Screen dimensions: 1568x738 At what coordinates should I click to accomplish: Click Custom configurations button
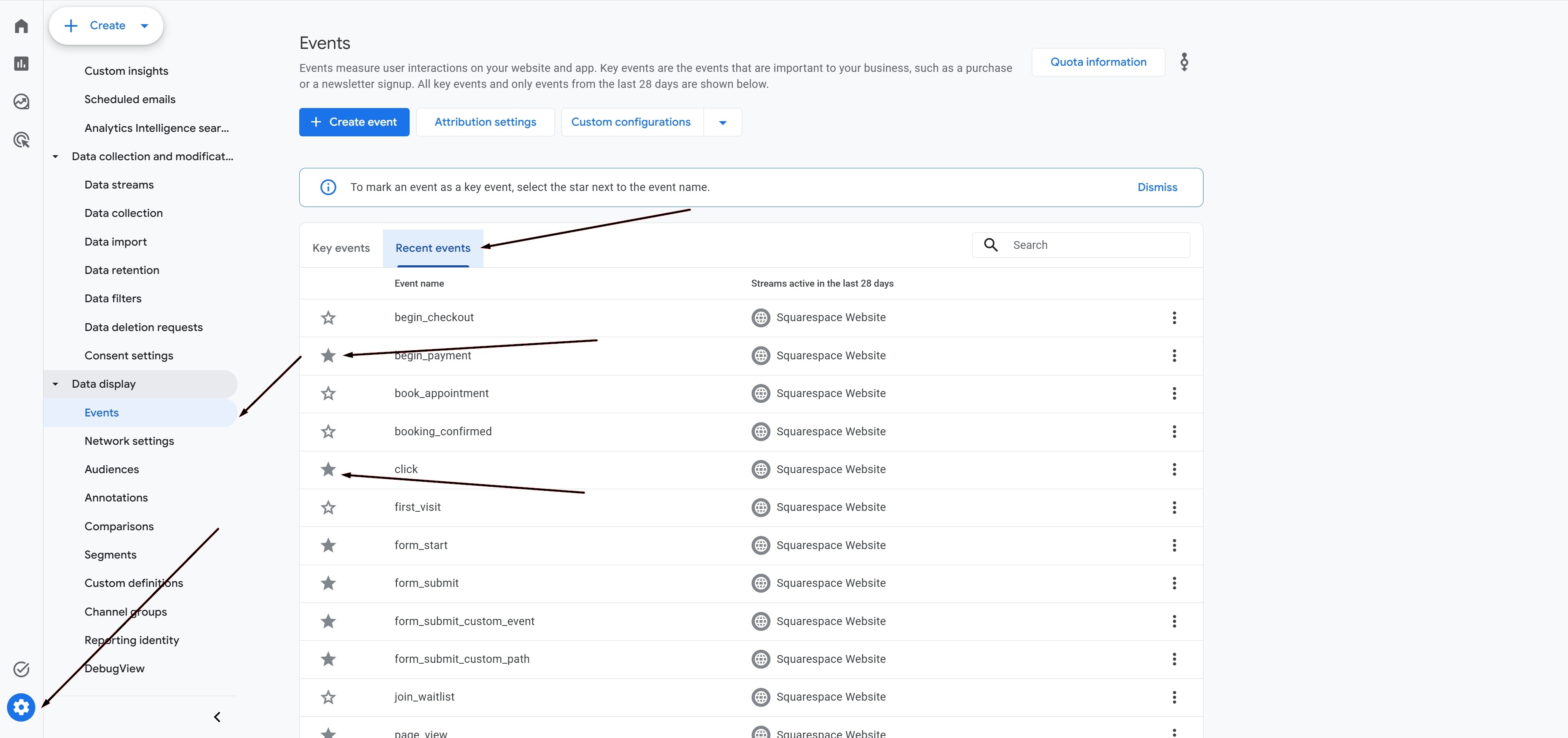pyautogui.click(x=631, y=122)
